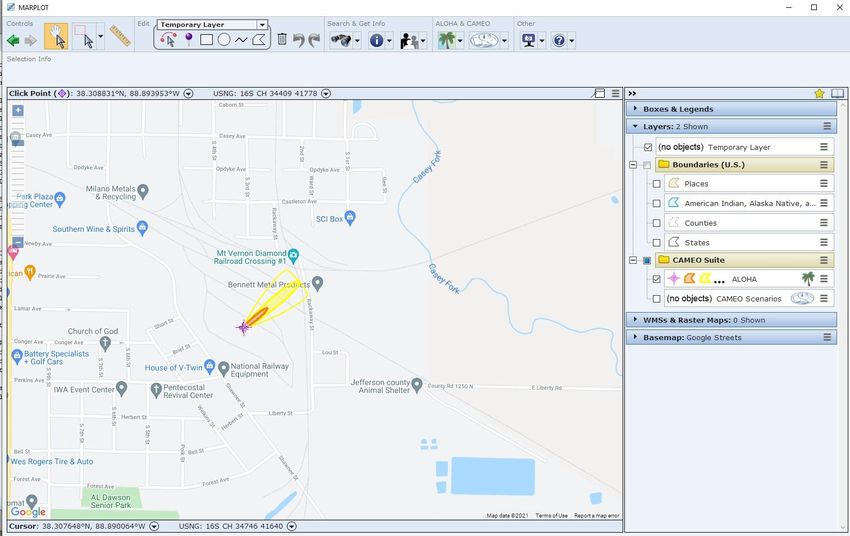The height and width of the screenshot is (536, 850).
Task: Click the monitor display icon under Other
Action: point(528,40)
